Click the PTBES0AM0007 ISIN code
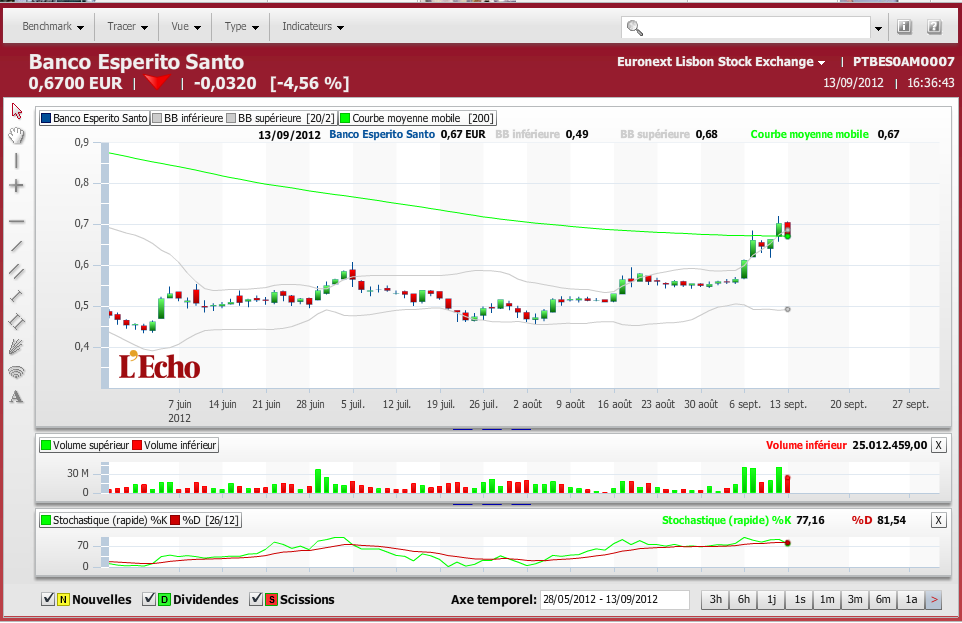Viewport: 962px width, 623px height. pos(904,62)
